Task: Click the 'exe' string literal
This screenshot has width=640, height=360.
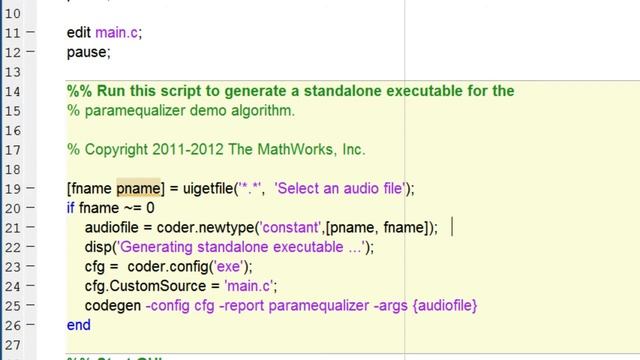Action: coord(228,267)
